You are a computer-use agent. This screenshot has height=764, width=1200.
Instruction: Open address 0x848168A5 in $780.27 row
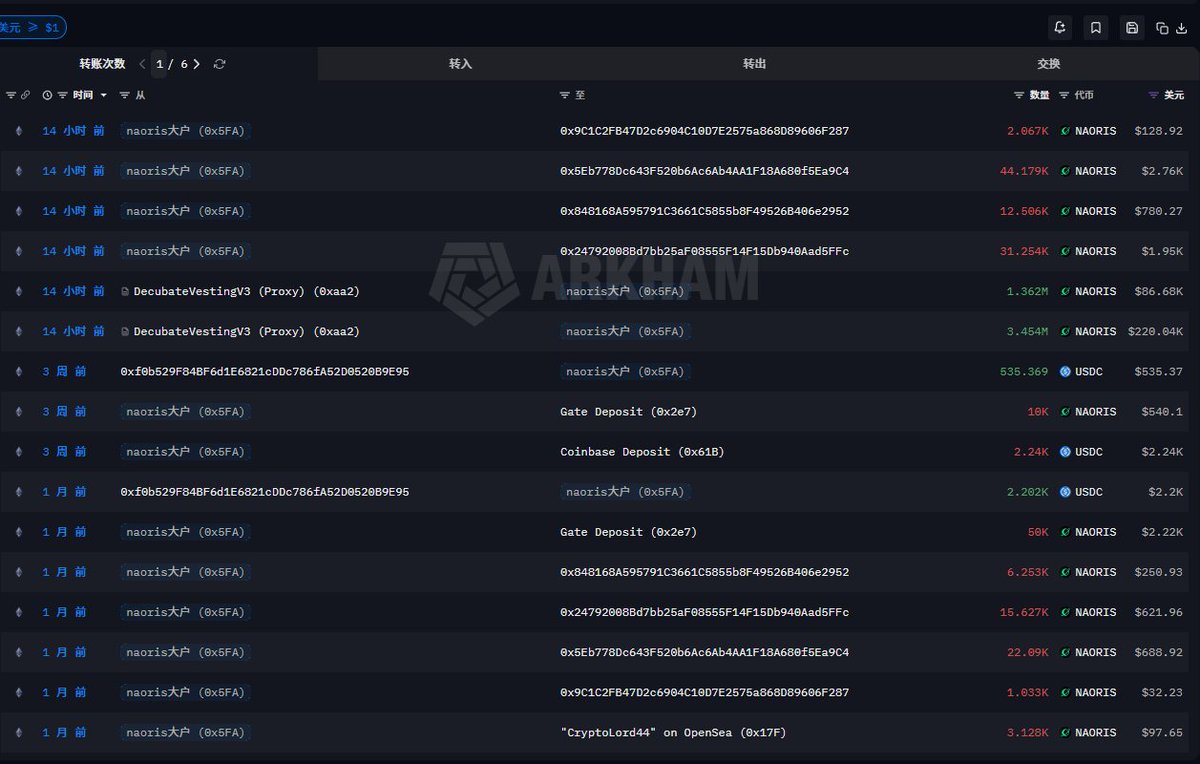704,211
